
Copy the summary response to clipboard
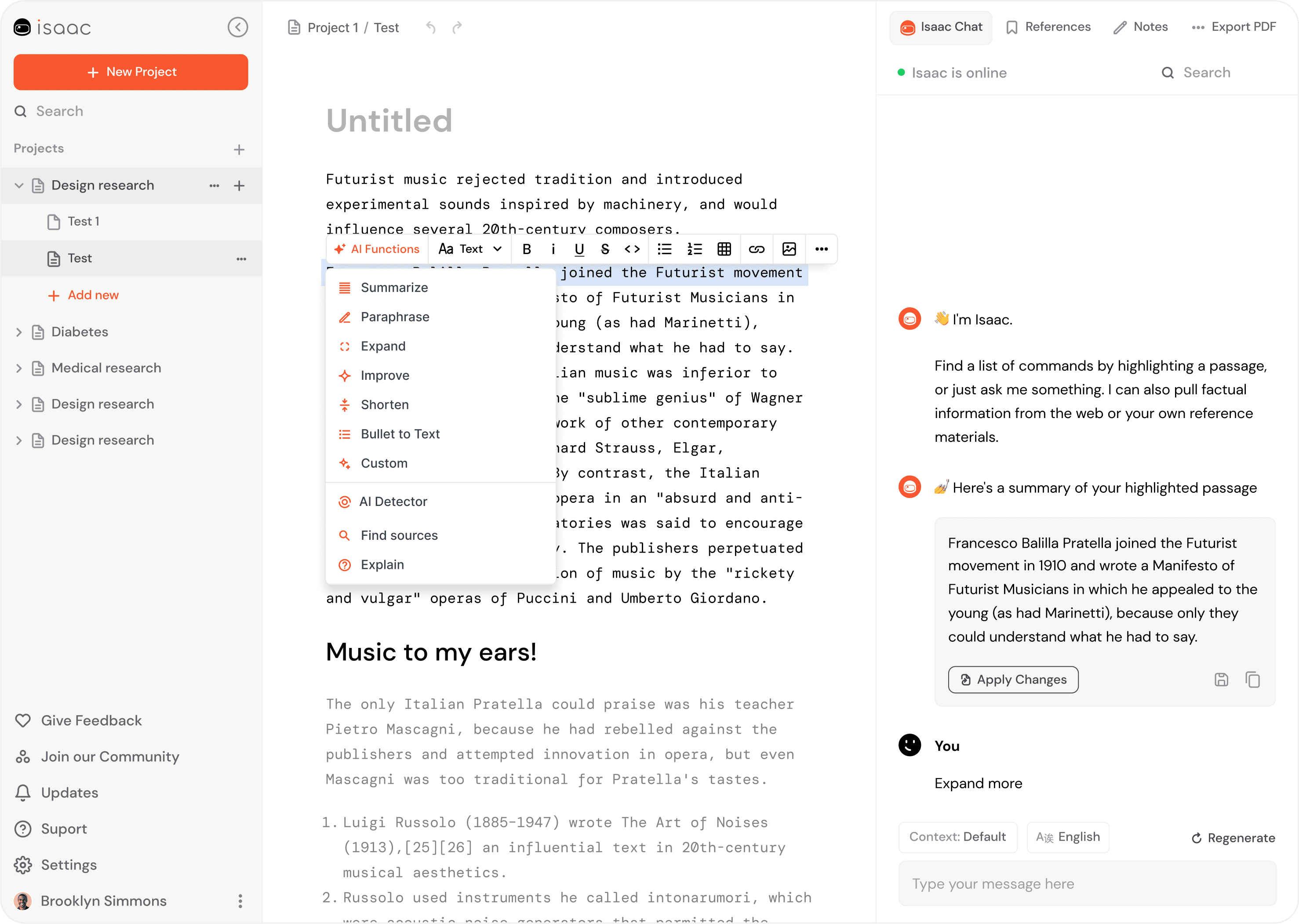click(1252, 679)
